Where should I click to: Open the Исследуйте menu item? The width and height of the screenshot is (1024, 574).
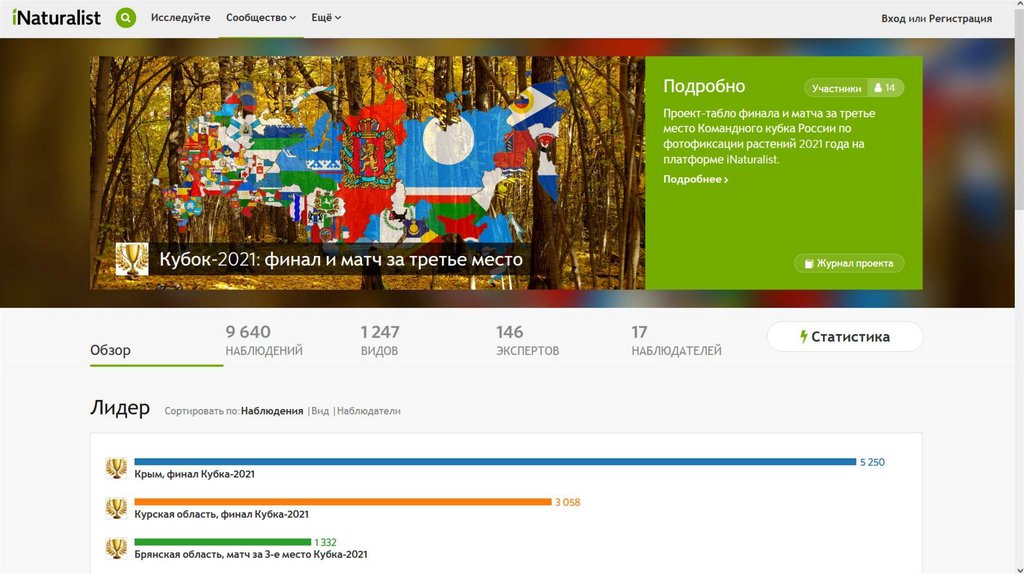pos(180,18)
